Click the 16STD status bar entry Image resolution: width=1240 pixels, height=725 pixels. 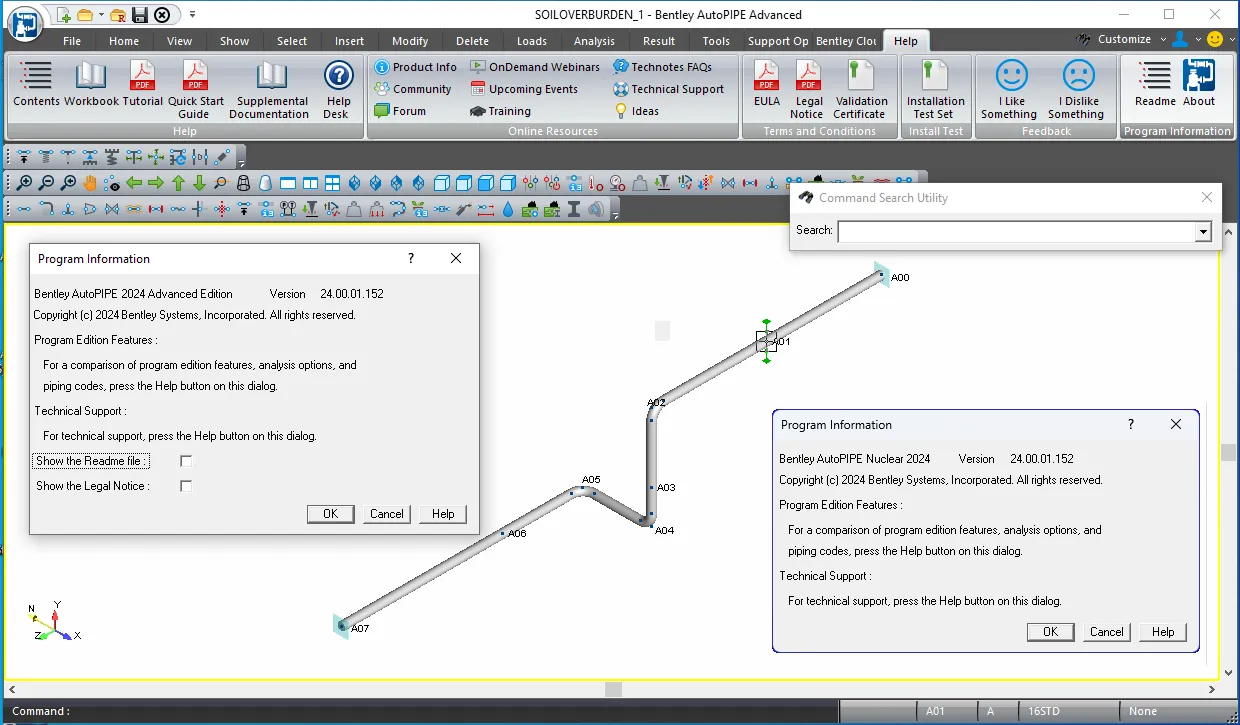click(1043, 712)
